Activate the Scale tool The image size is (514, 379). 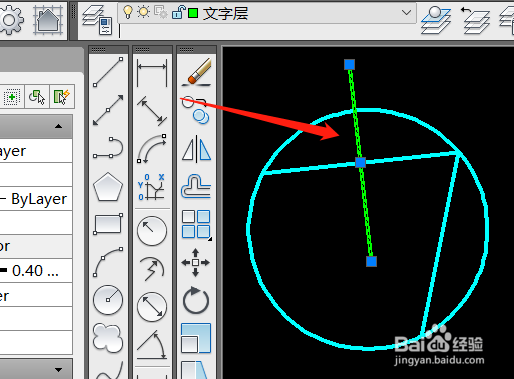pyautogui.click(x=196, y=338)
